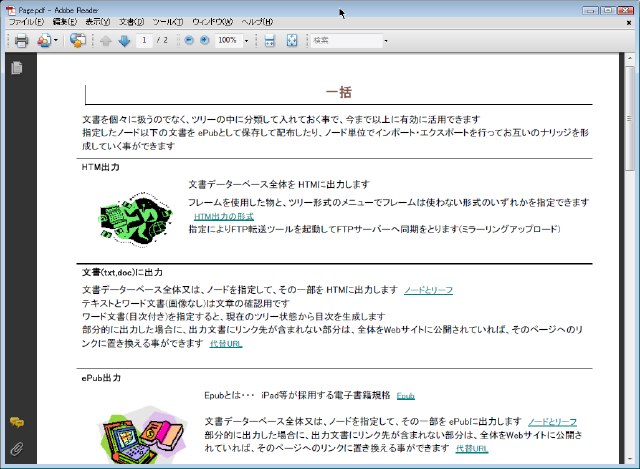Image resolution: width=640 pixels, height=469 pixels.
Task: Close the document with menu bar X
Action: pos(629,23)
